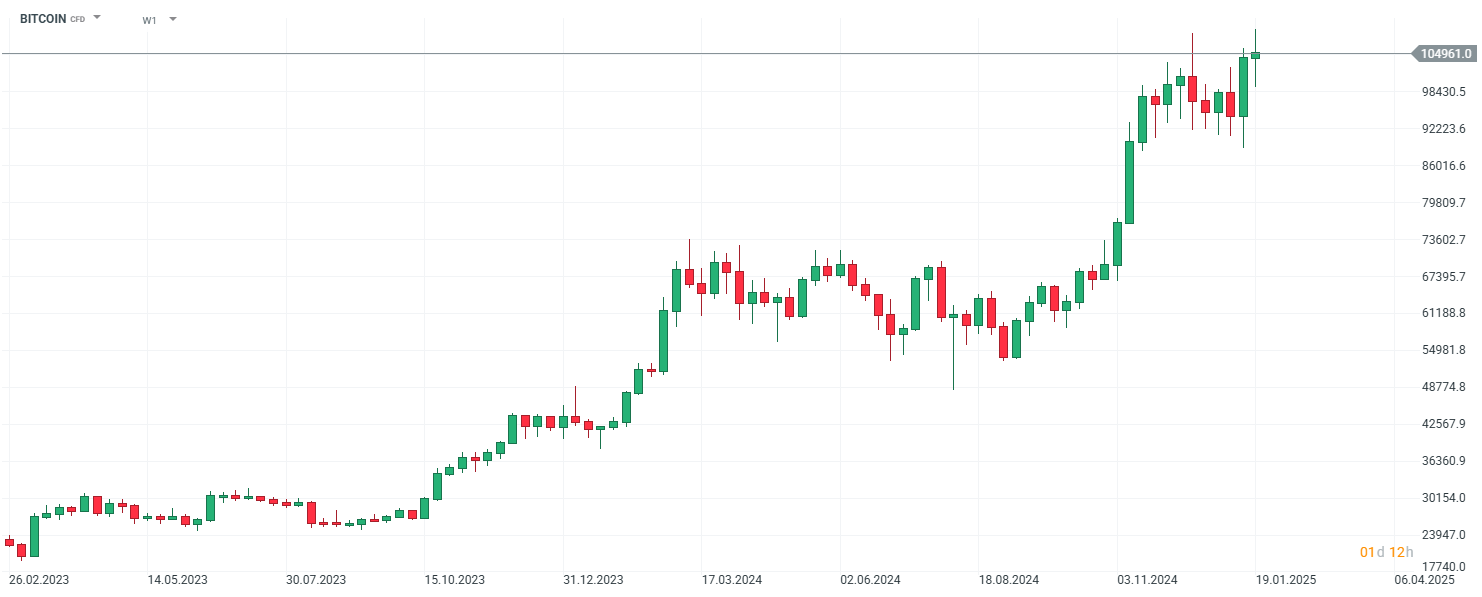Click the BITCOIN CFD instrument name

point(42,19)
